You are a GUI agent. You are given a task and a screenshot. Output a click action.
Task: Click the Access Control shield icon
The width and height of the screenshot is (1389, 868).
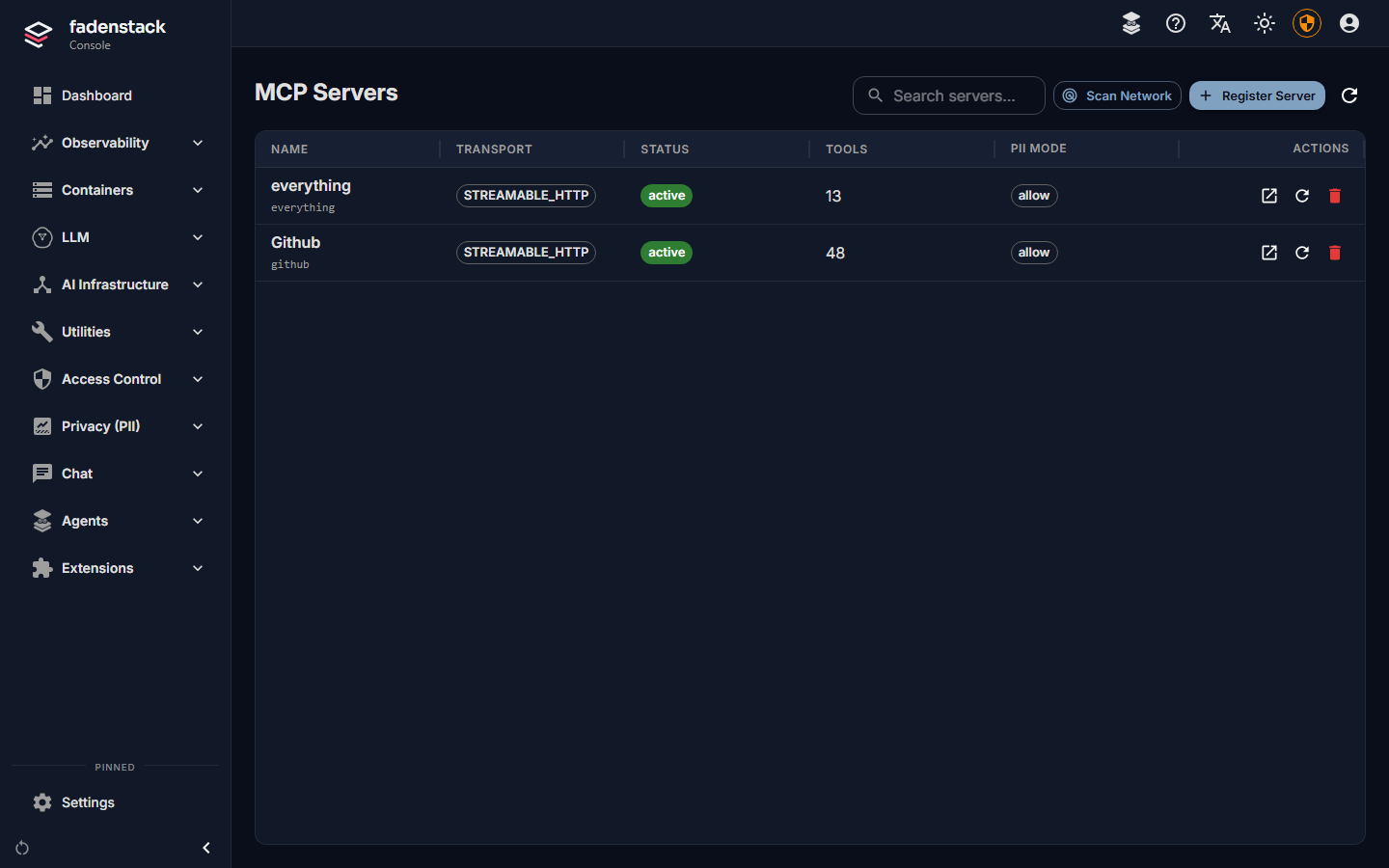42,379
